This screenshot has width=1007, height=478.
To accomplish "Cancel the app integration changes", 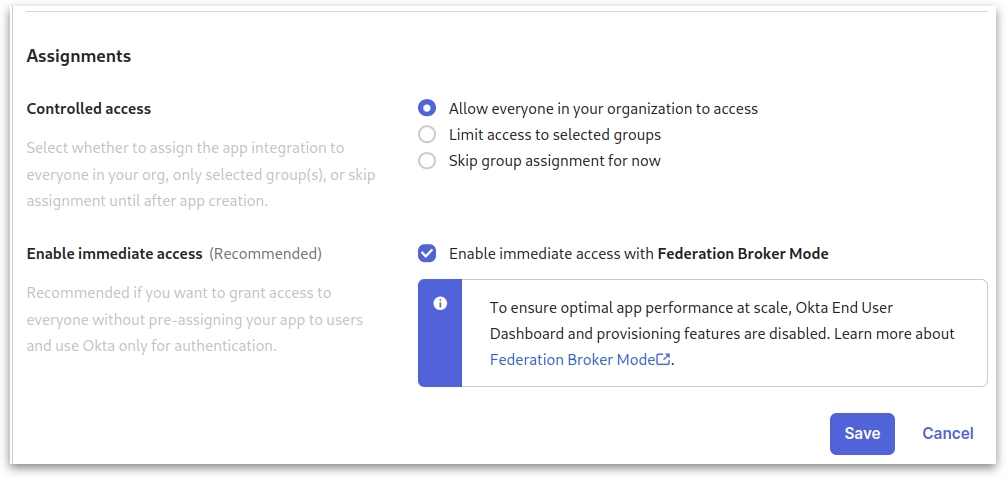I will point(947,434).
